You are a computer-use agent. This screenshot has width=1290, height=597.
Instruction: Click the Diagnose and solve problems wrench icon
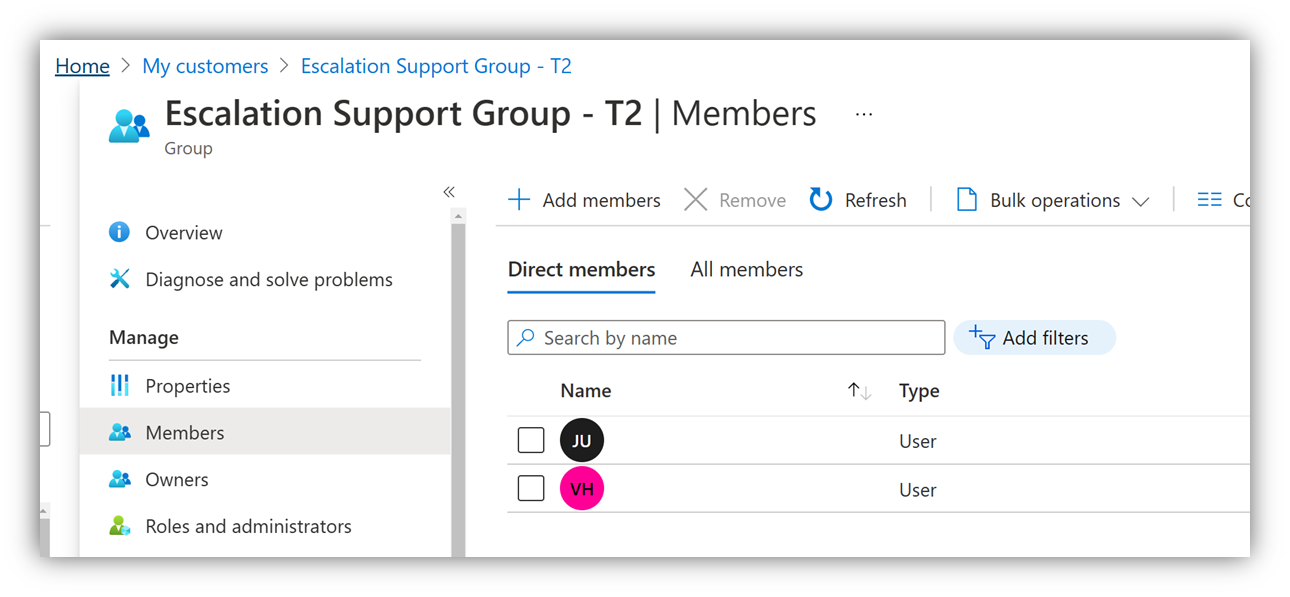tap(120, 279)
